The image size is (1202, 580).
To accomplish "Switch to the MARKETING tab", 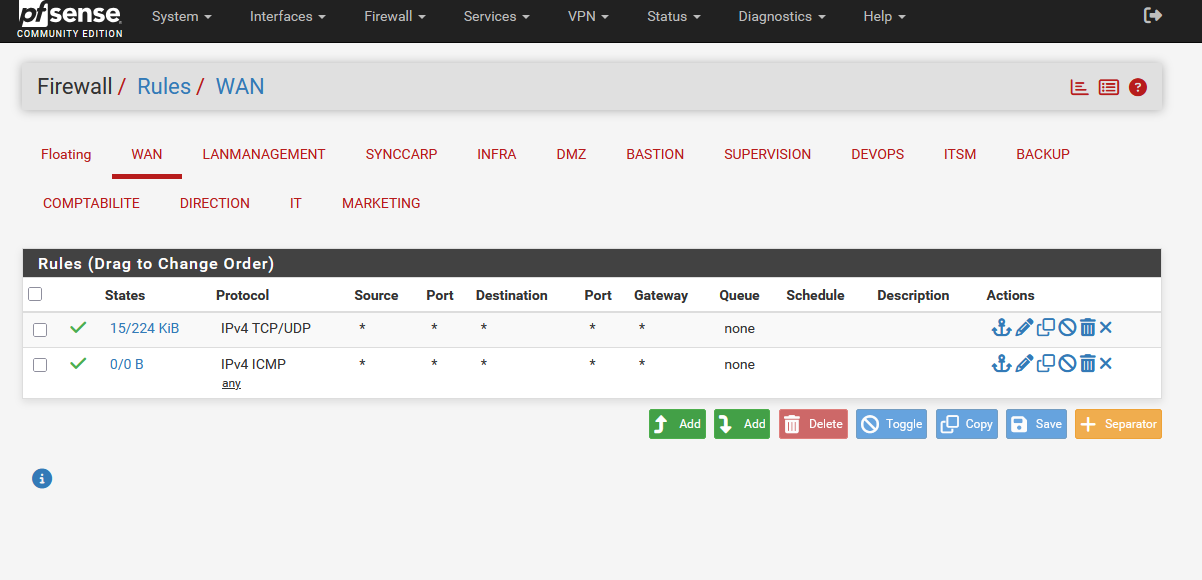I will [x=381, y=203].
